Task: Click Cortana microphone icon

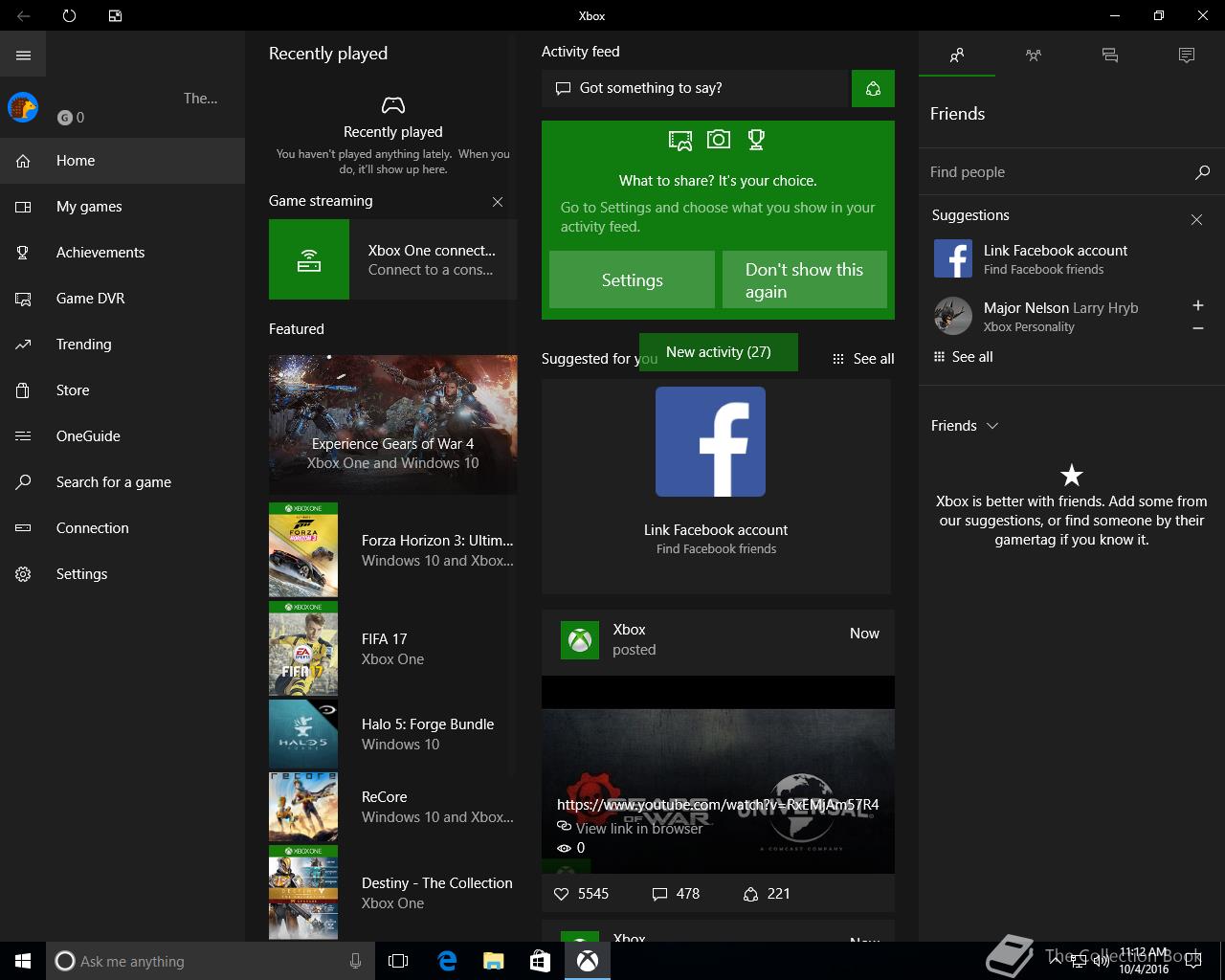Action: coord(355,961)
